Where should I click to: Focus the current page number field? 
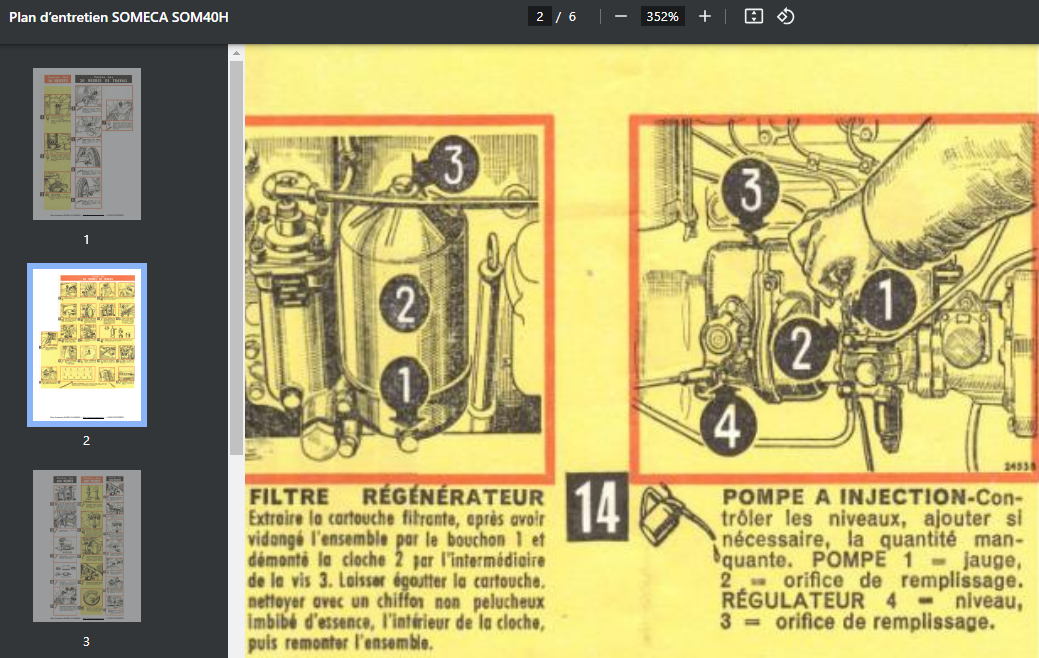pyautogui.click(x=539, y=17)
